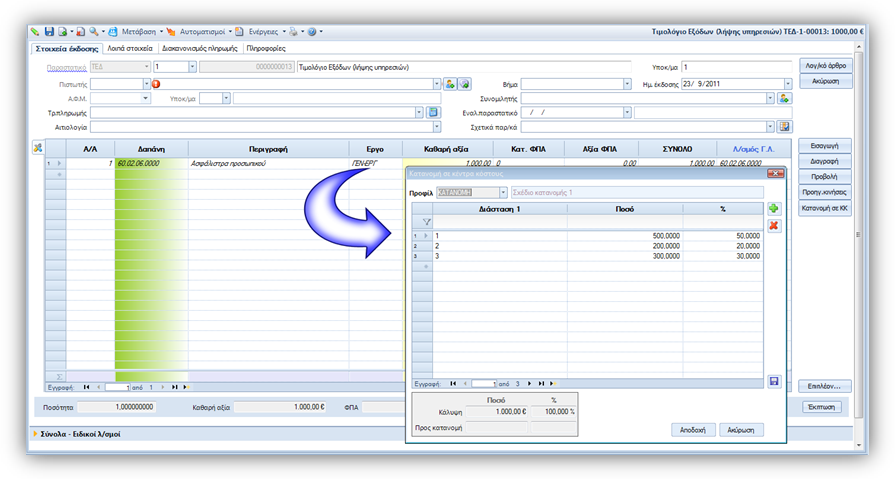Click the Διάσταση 1 column header
The image size is (895, 479).
499,209
